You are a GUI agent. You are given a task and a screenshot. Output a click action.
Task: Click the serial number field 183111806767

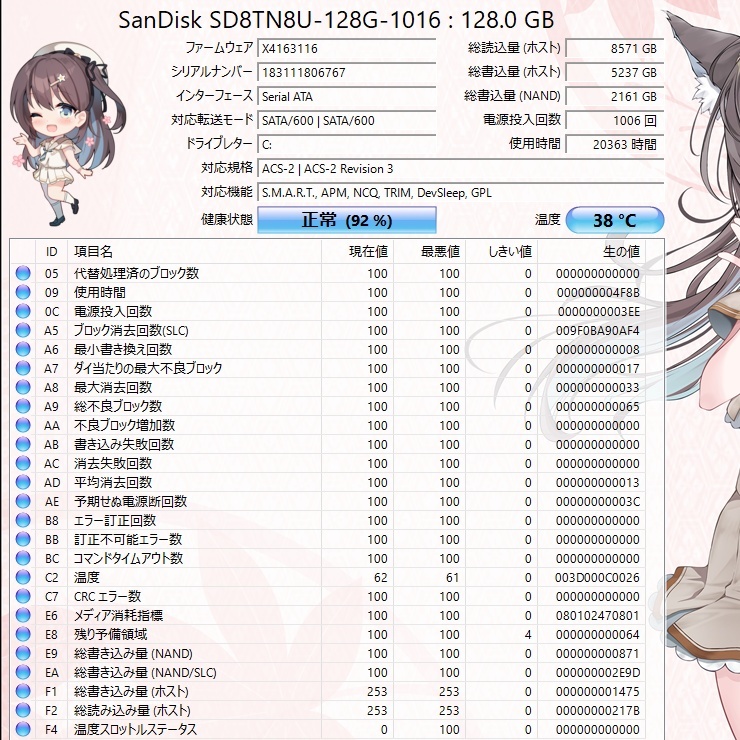(x=347, y=72)
